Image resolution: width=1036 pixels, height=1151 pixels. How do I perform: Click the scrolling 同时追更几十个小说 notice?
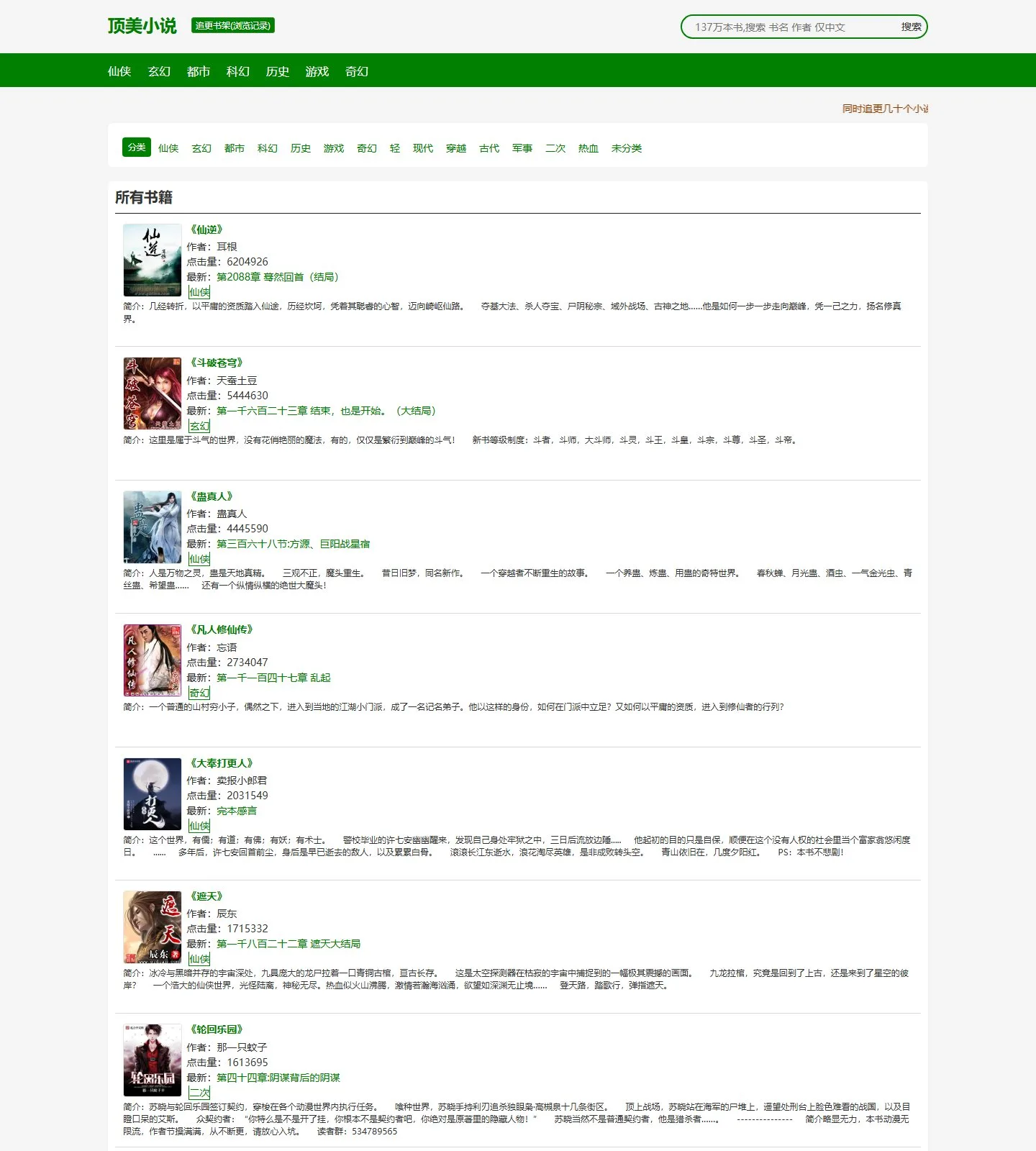point(885,109)
